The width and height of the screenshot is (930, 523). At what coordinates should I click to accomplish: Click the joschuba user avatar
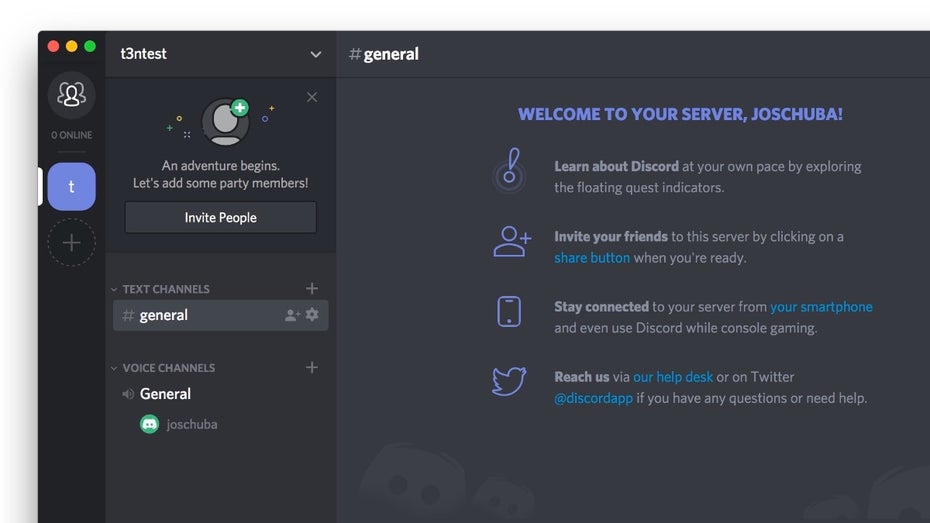click(149, 424)
